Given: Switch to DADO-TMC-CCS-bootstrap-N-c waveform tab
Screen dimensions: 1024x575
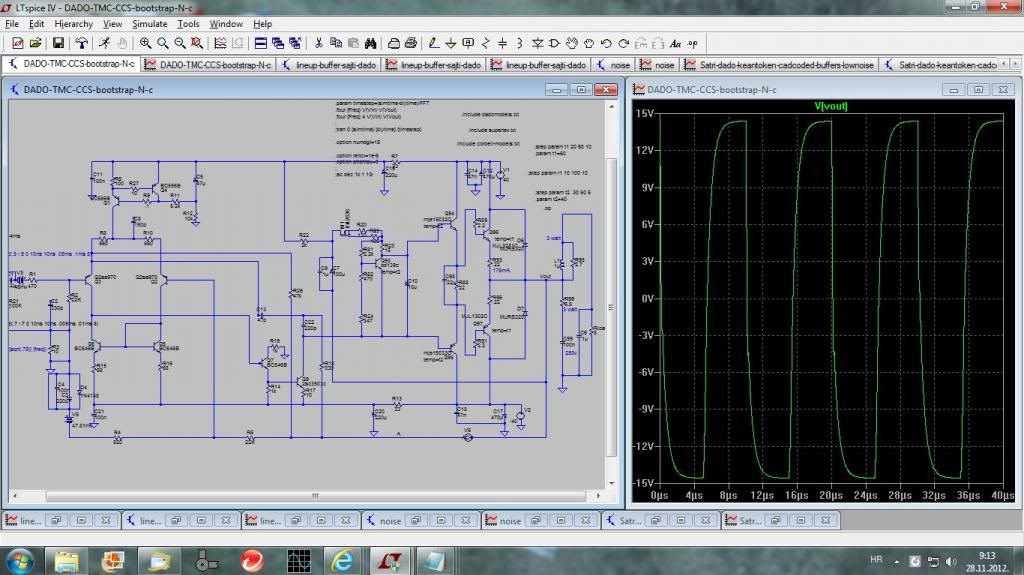Looking at the screenshot, I should pyautogui.click(x=208, y=65).
